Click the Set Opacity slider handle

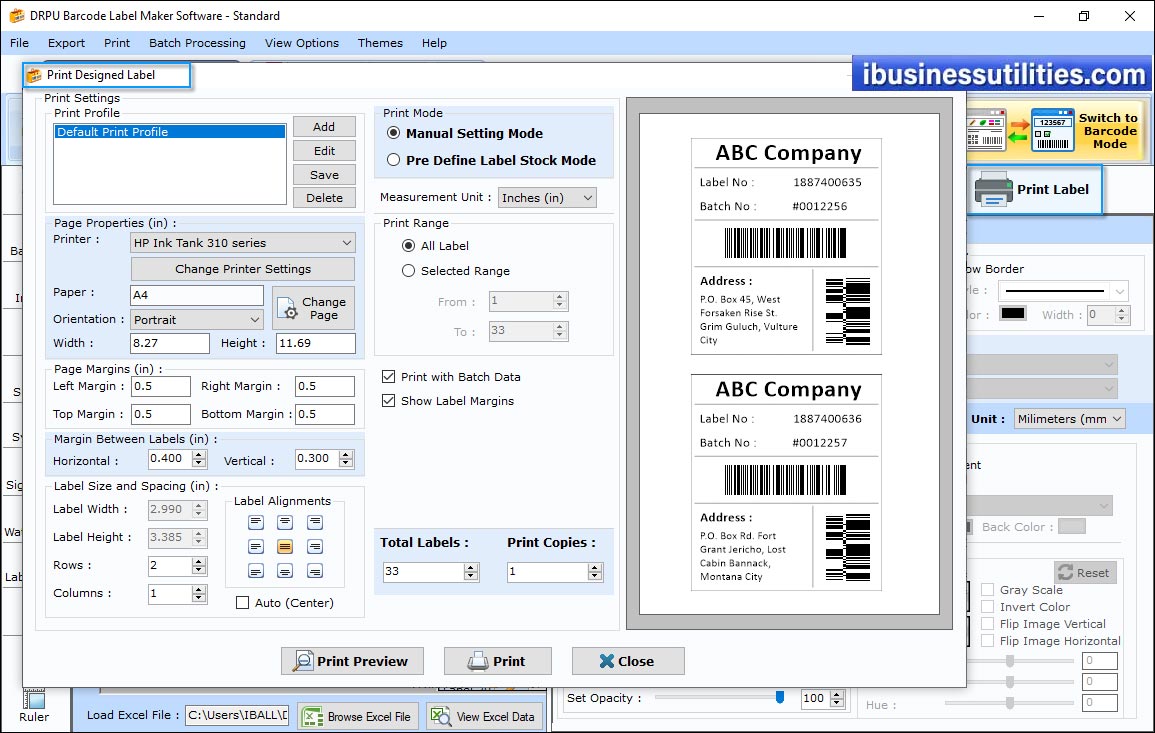tap(780, 697)
